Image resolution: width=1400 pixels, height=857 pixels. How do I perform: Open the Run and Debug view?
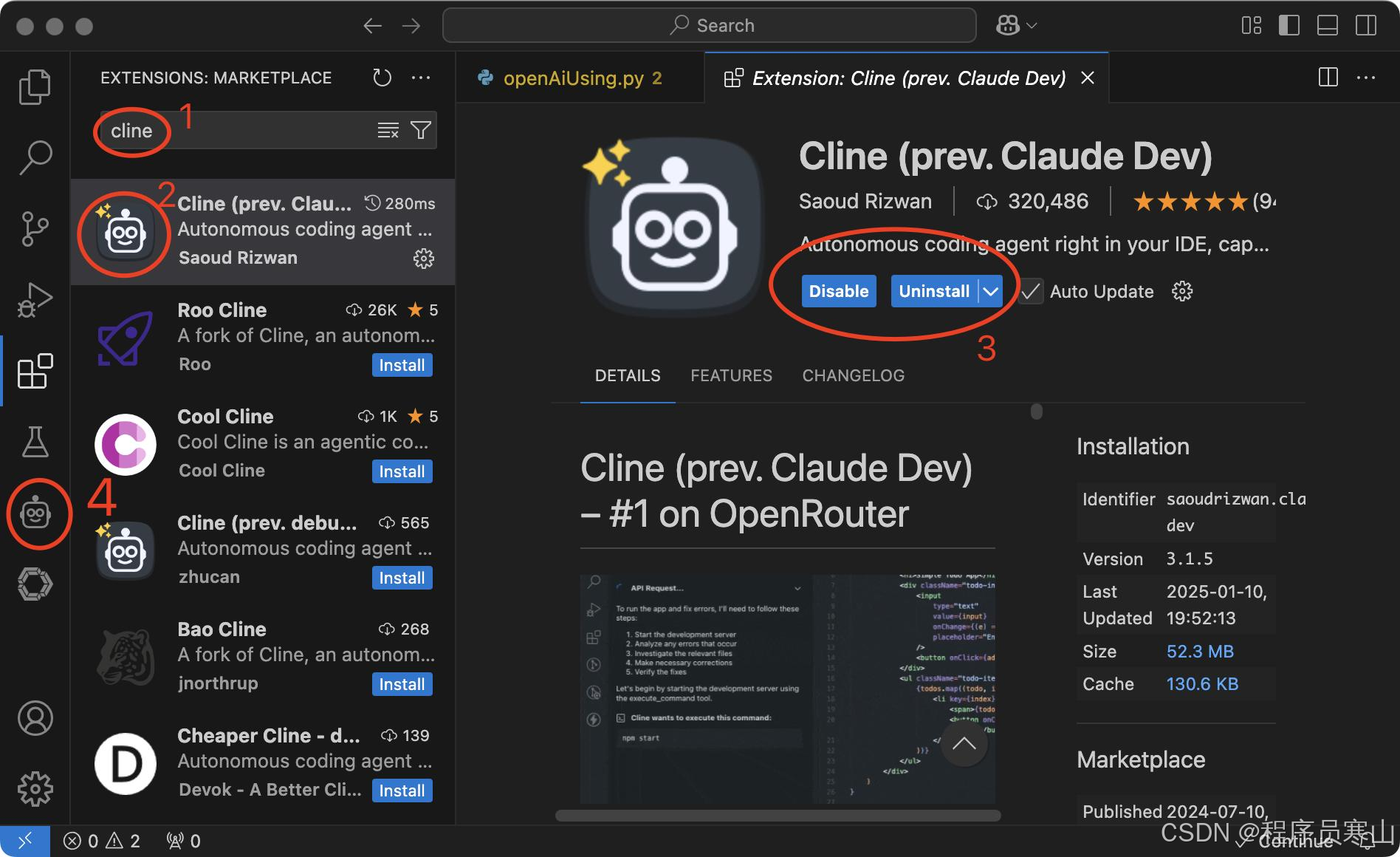[x=35, y=299]
